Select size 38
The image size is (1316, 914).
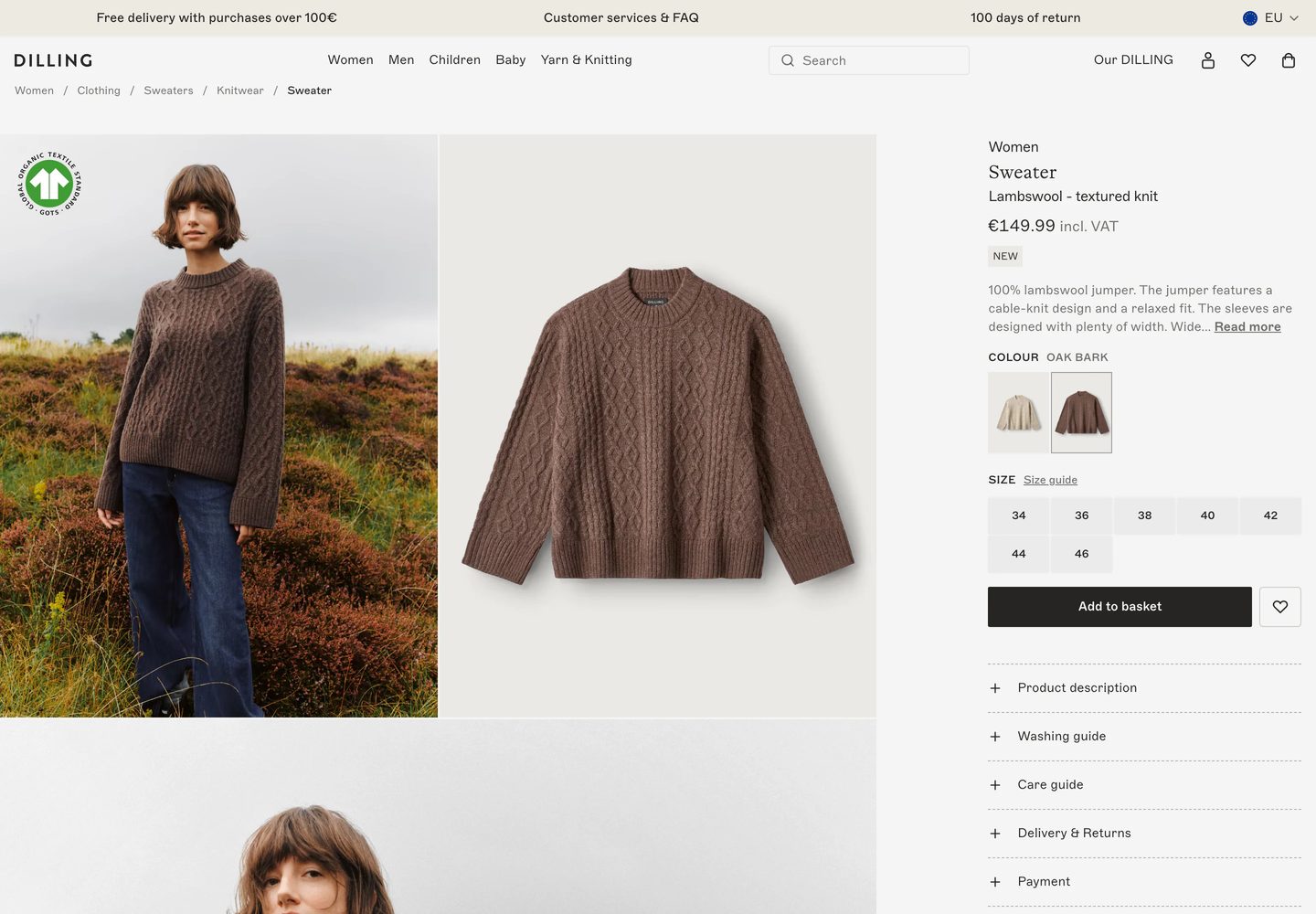click(1145, 515)
